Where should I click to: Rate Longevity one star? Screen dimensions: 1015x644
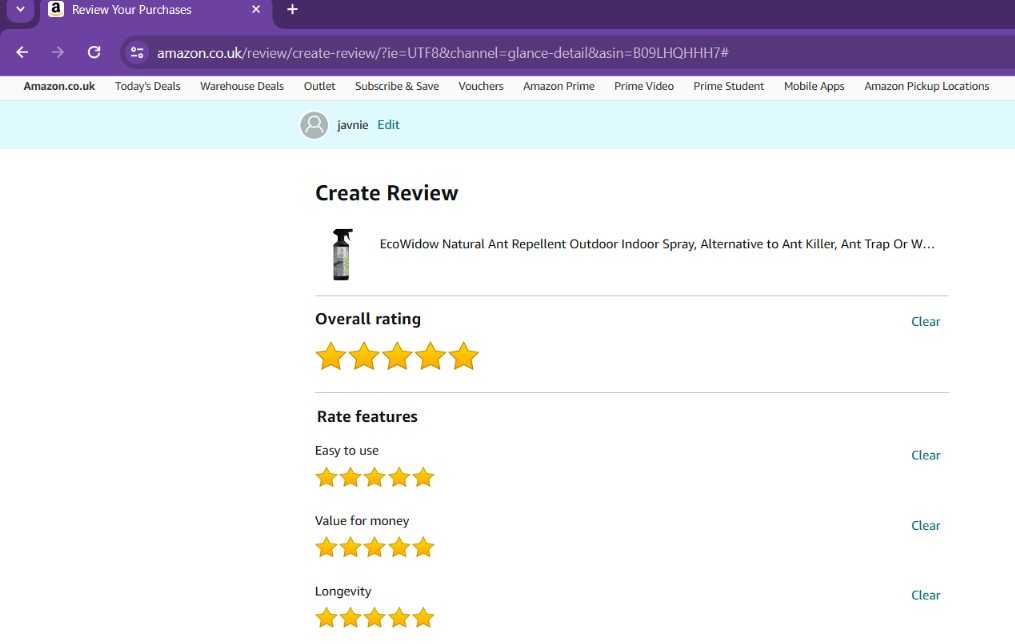(326, 618)
